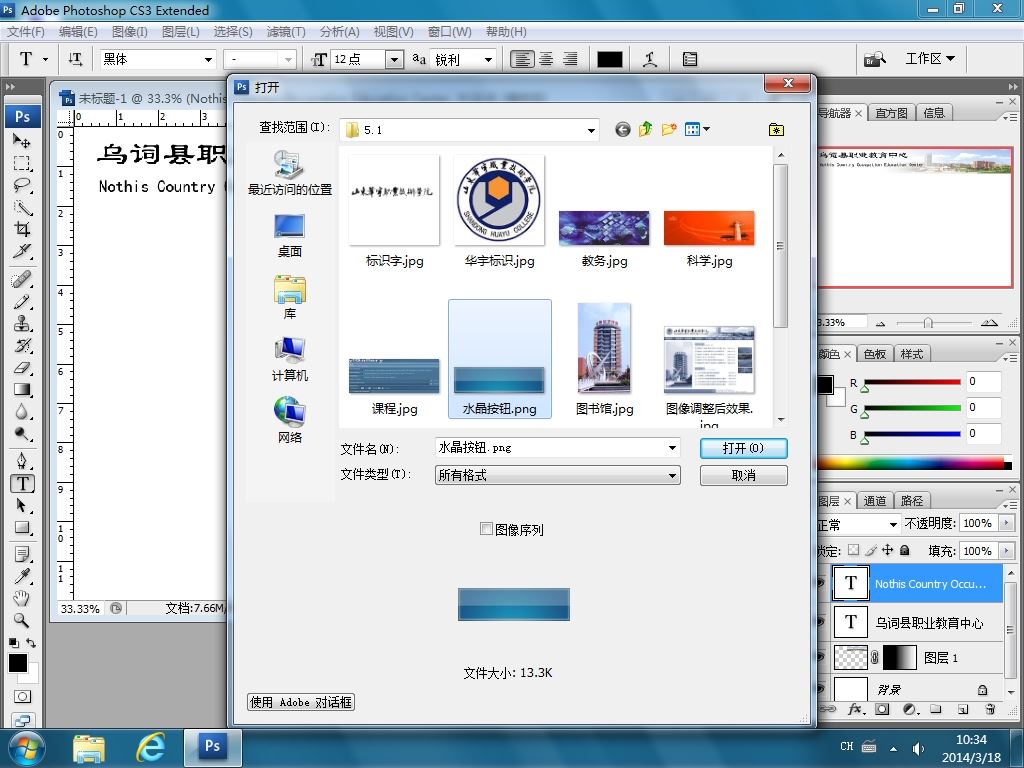Open the anti-aliasing 锐利 dropdown

click(x=488, y=59)
